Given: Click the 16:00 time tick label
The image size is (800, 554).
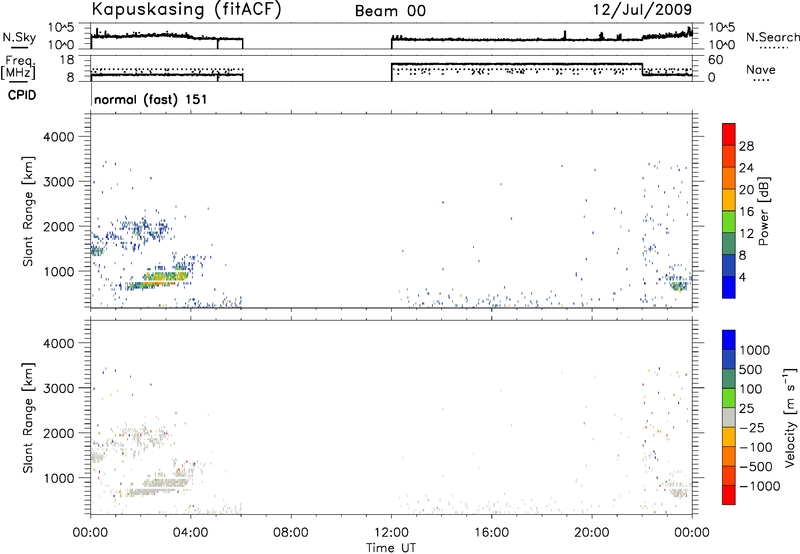Looking at the screenshot, I should (x=491, y=533).
